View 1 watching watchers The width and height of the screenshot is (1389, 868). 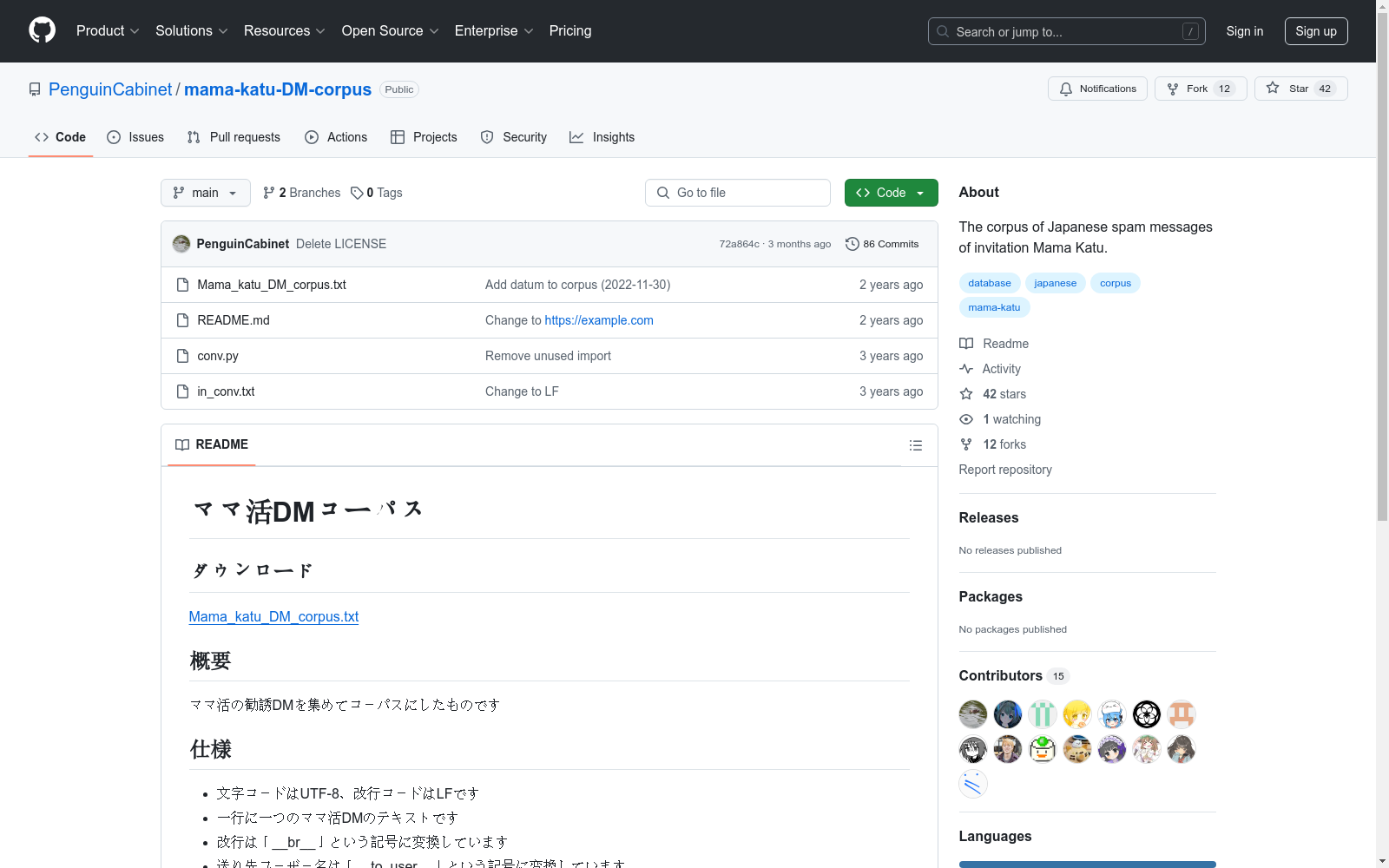[1000, 419]
